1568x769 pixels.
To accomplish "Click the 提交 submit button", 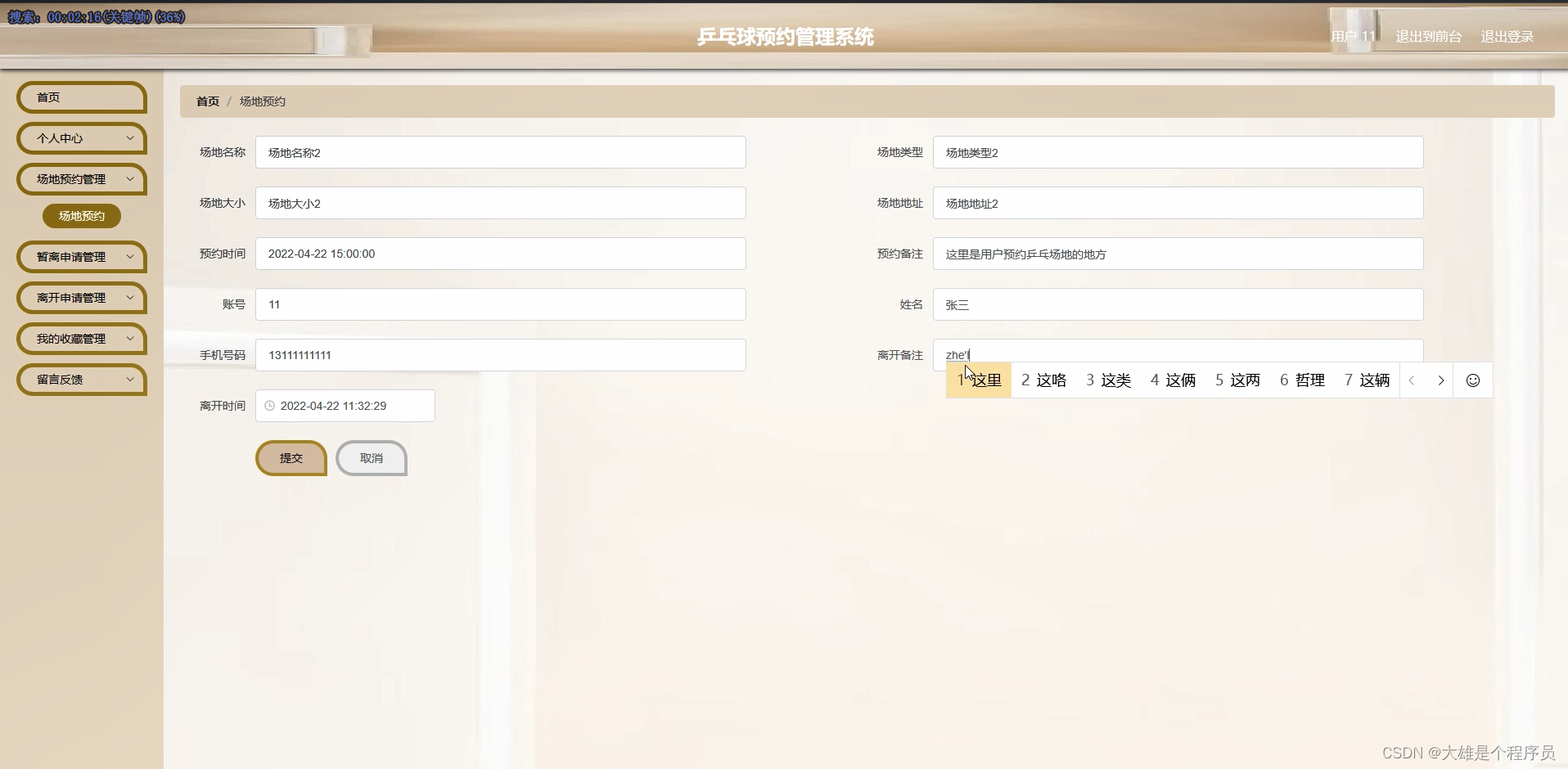I will tap(291, 458).
